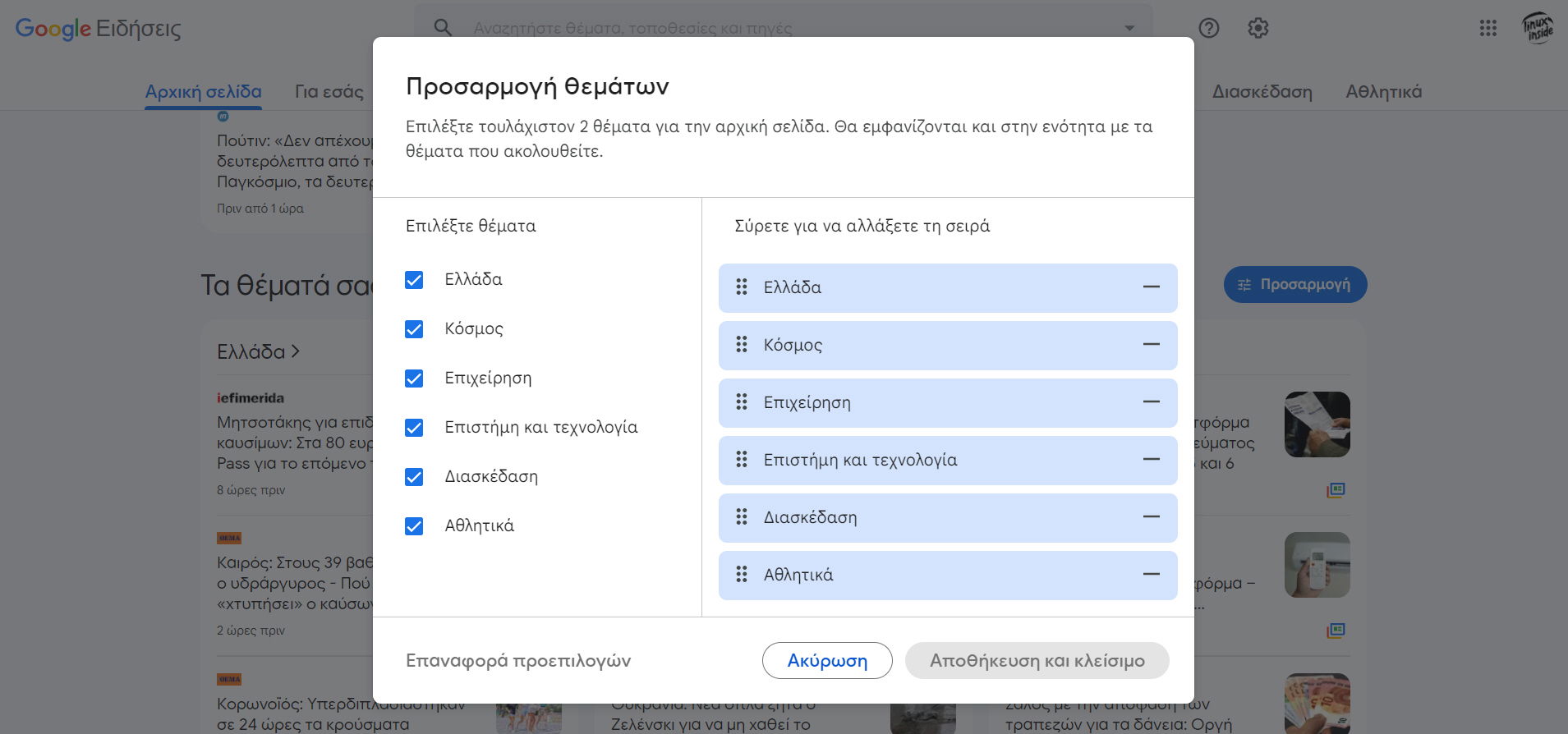Switch to Για εσάς tab
This screenshot has width=1568, height=734.
329,92
